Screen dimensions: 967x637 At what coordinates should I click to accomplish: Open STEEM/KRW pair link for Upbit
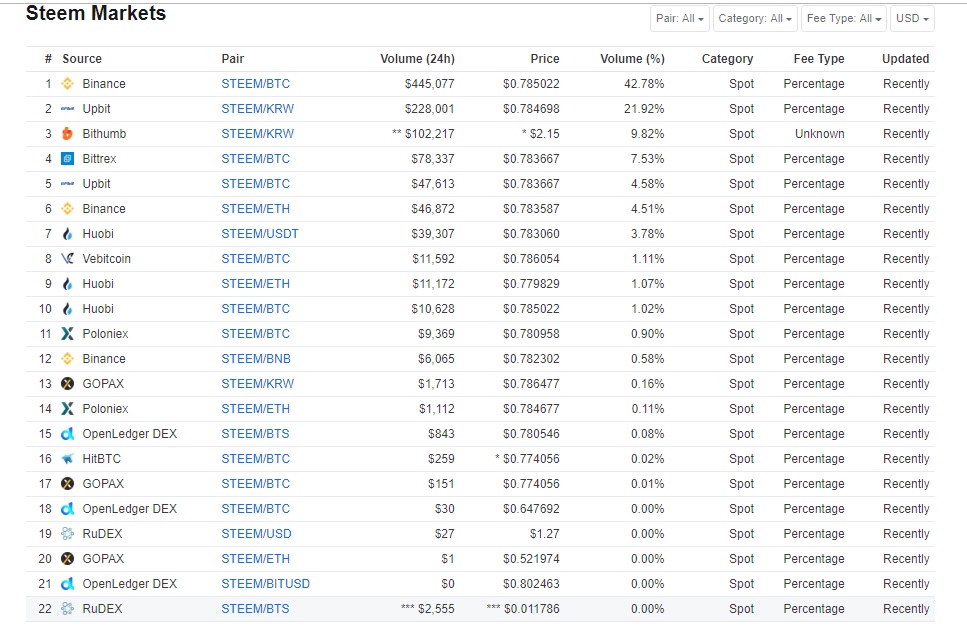[258, 109]
